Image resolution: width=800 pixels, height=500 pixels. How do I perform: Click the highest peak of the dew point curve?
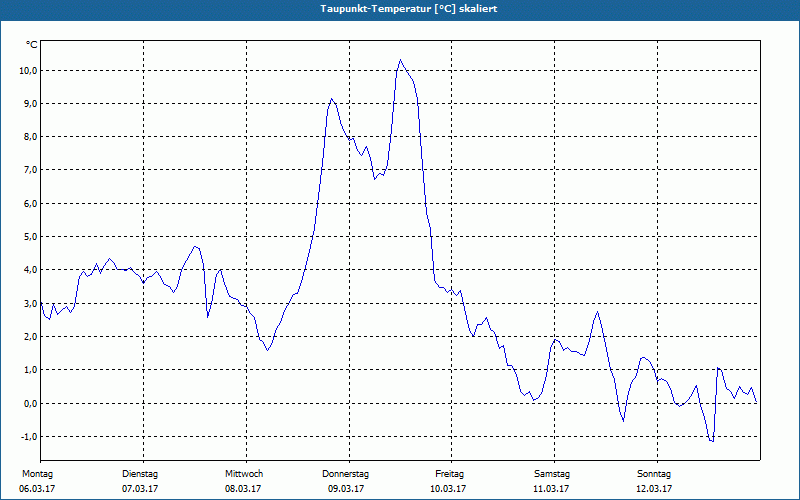point(401,60)
